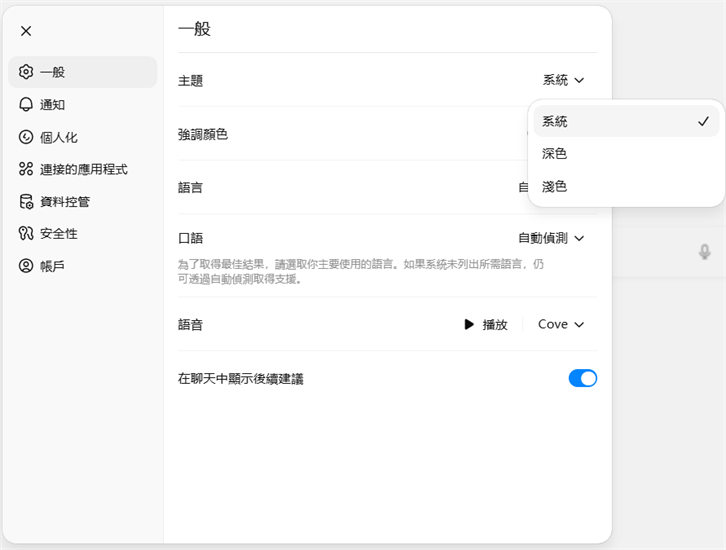Play the voice sample with 播放
Image resolution: width=726 pixels, height=550 pixels.
(486, 325)
